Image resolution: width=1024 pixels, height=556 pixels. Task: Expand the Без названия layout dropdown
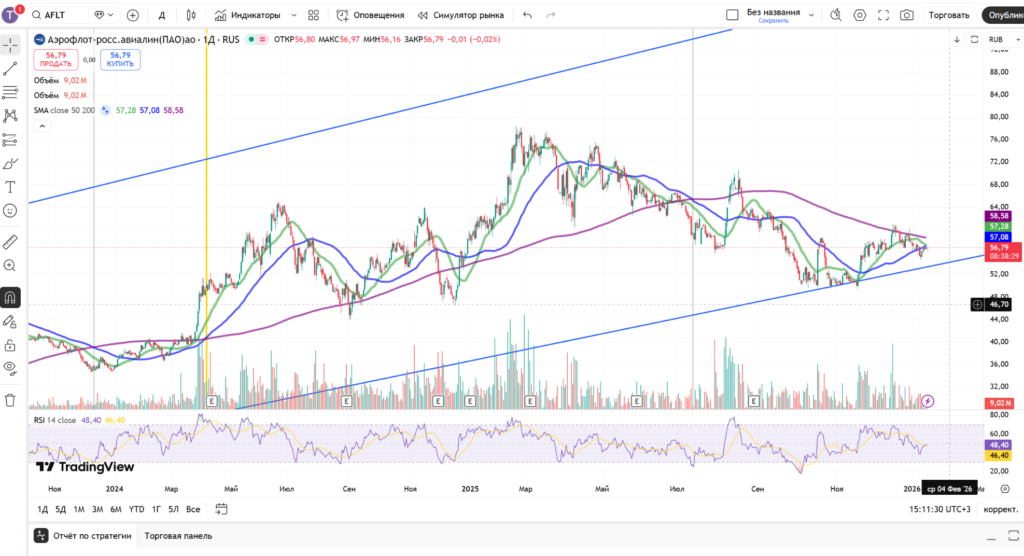pos(811,15)
